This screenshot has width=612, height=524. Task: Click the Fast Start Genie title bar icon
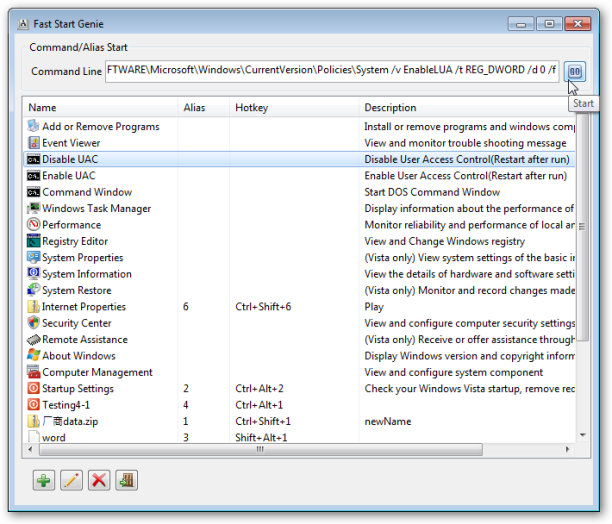click(23, 24)
